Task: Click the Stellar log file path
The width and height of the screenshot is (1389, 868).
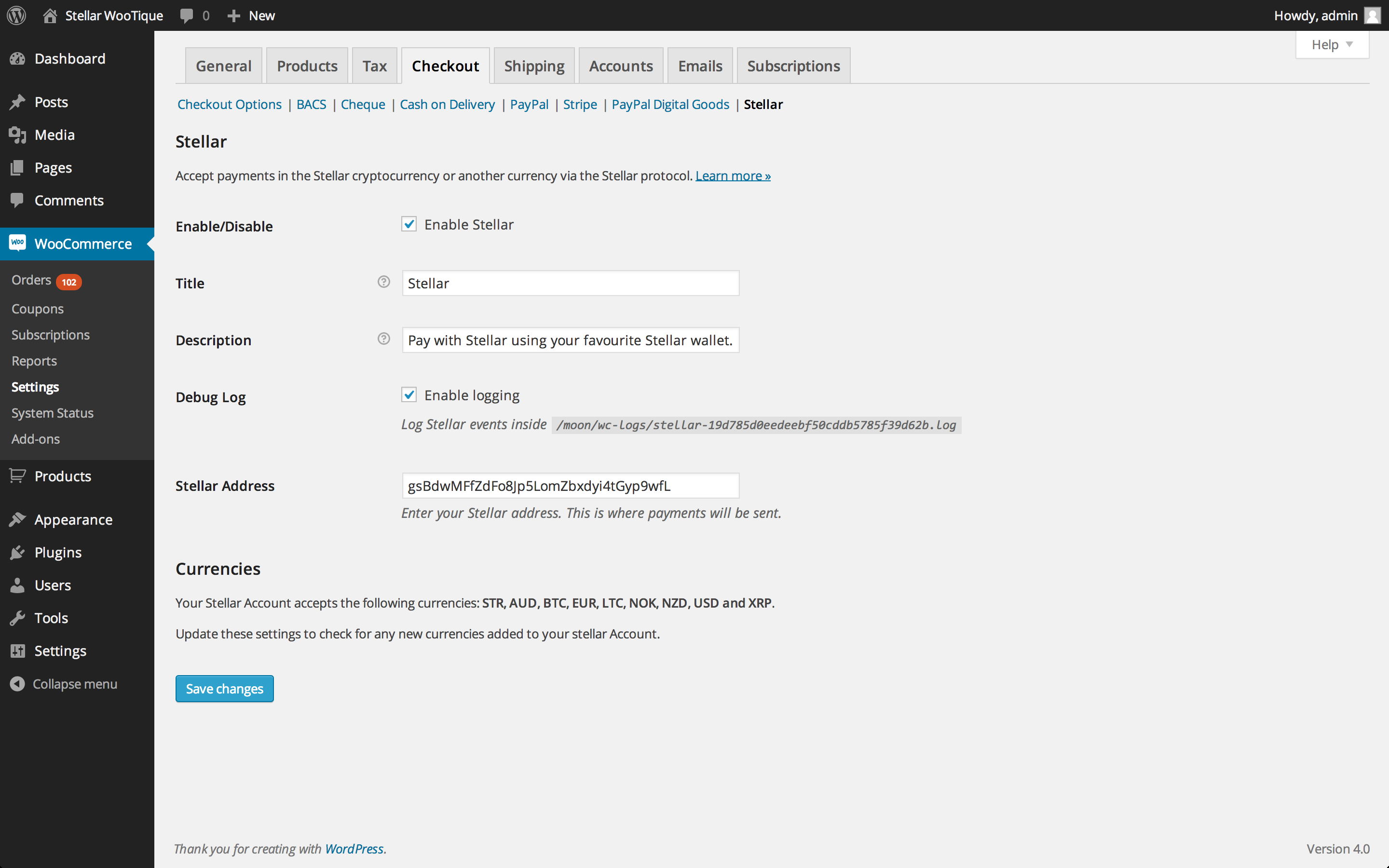Action: click(x=756, y=425)
